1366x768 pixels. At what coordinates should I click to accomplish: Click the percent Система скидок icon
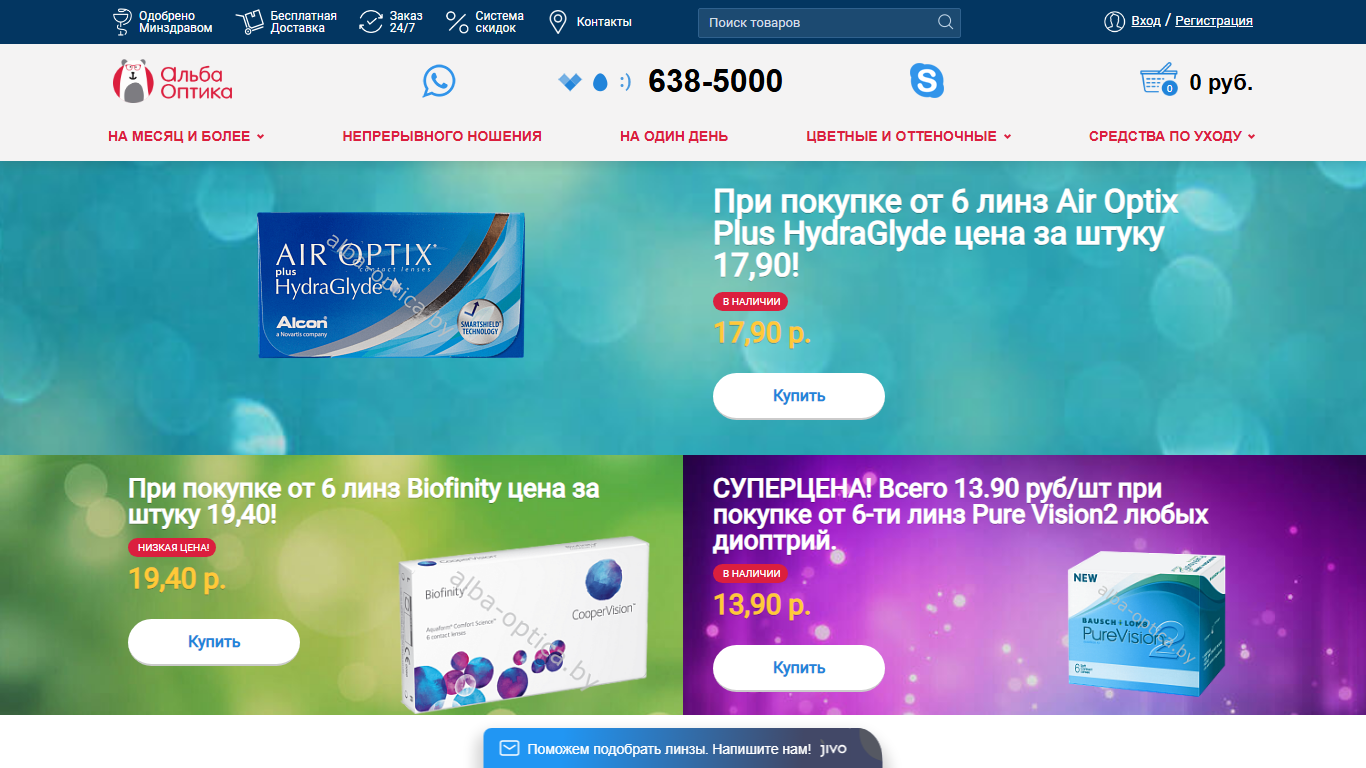[x=457, y=22]
